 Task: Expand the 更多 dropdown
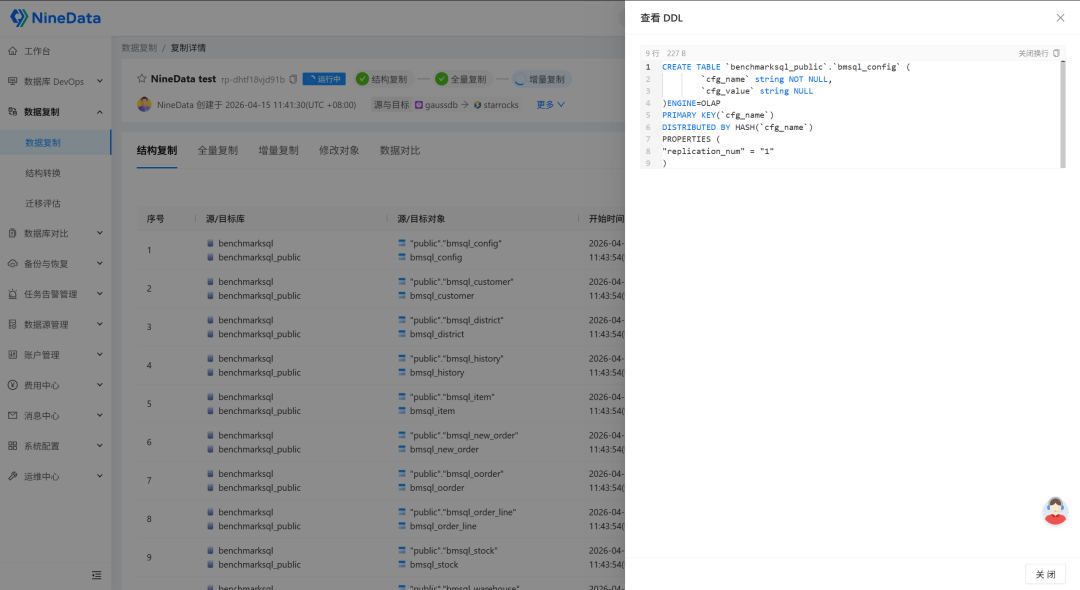pyautogui.click(x=550, y=104)
